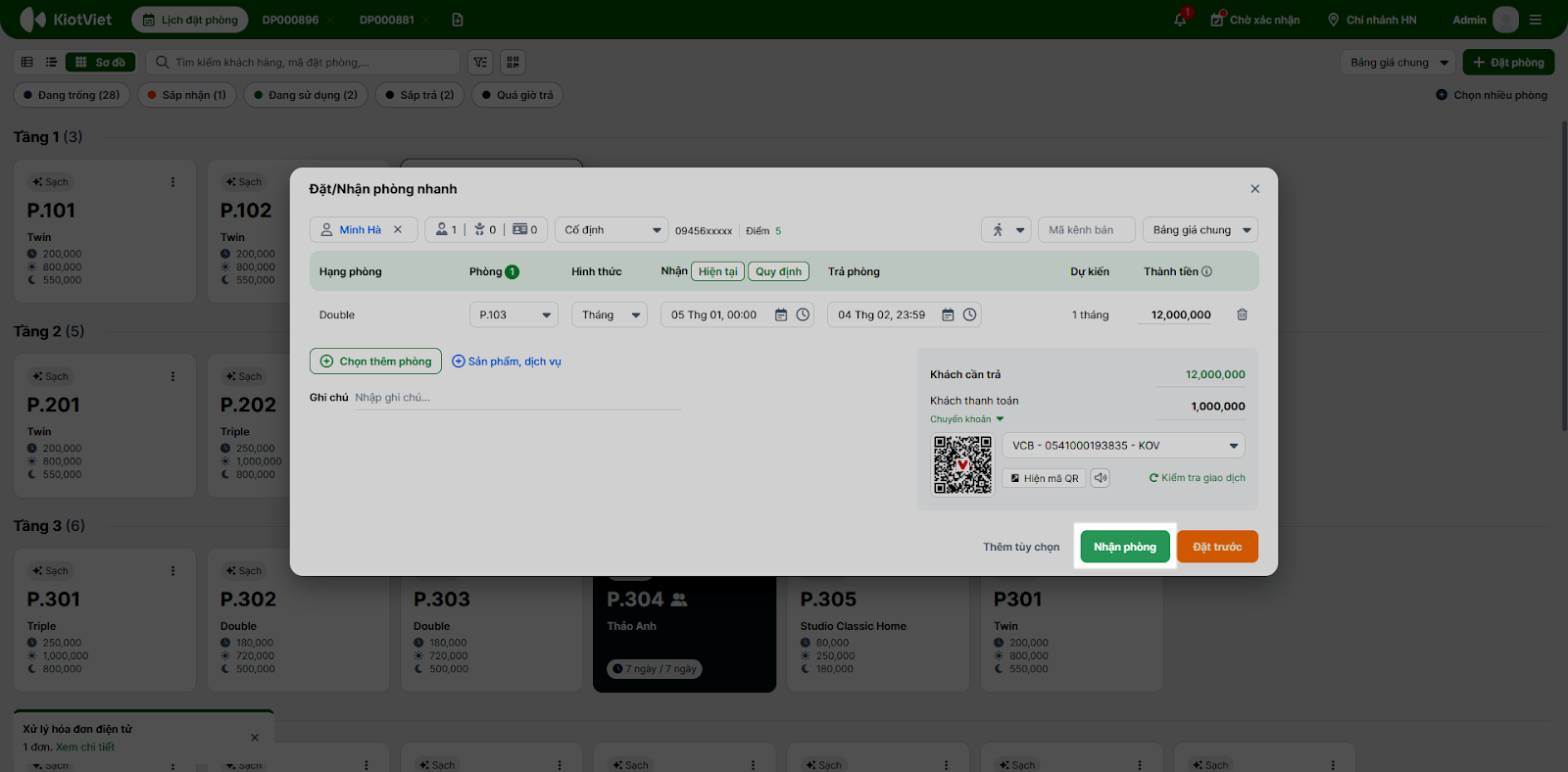Click the KiotViet logo
The width and height of the screenshot is (1568, 772).
[66, 20]
